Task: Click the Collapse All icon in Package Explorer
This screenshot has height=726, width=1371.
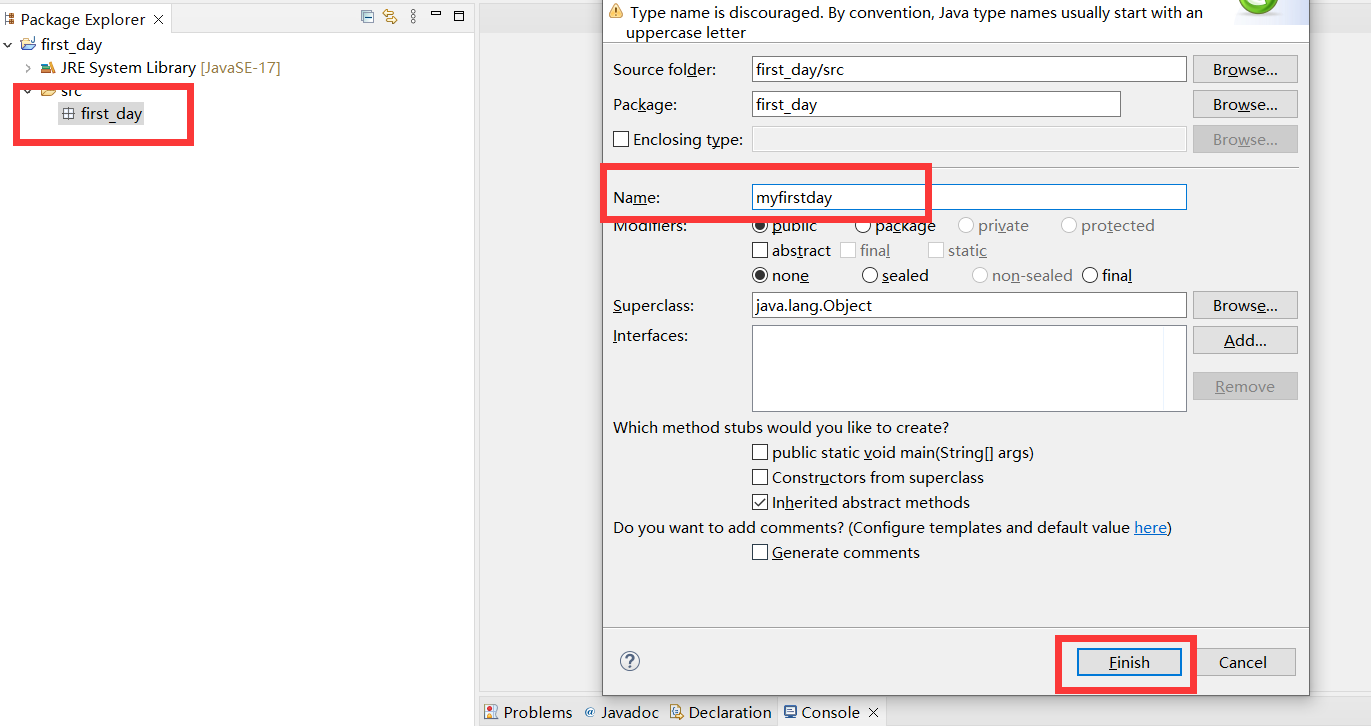Action: tap(367, 16)
